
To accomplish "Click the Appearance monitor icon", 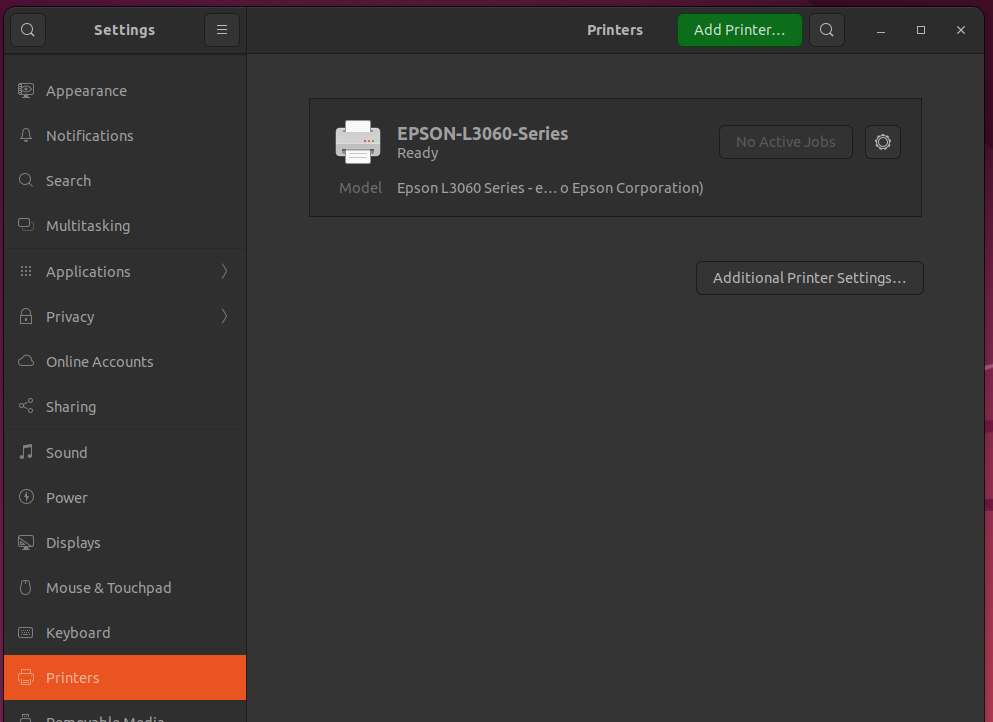I will click(26, 91).
